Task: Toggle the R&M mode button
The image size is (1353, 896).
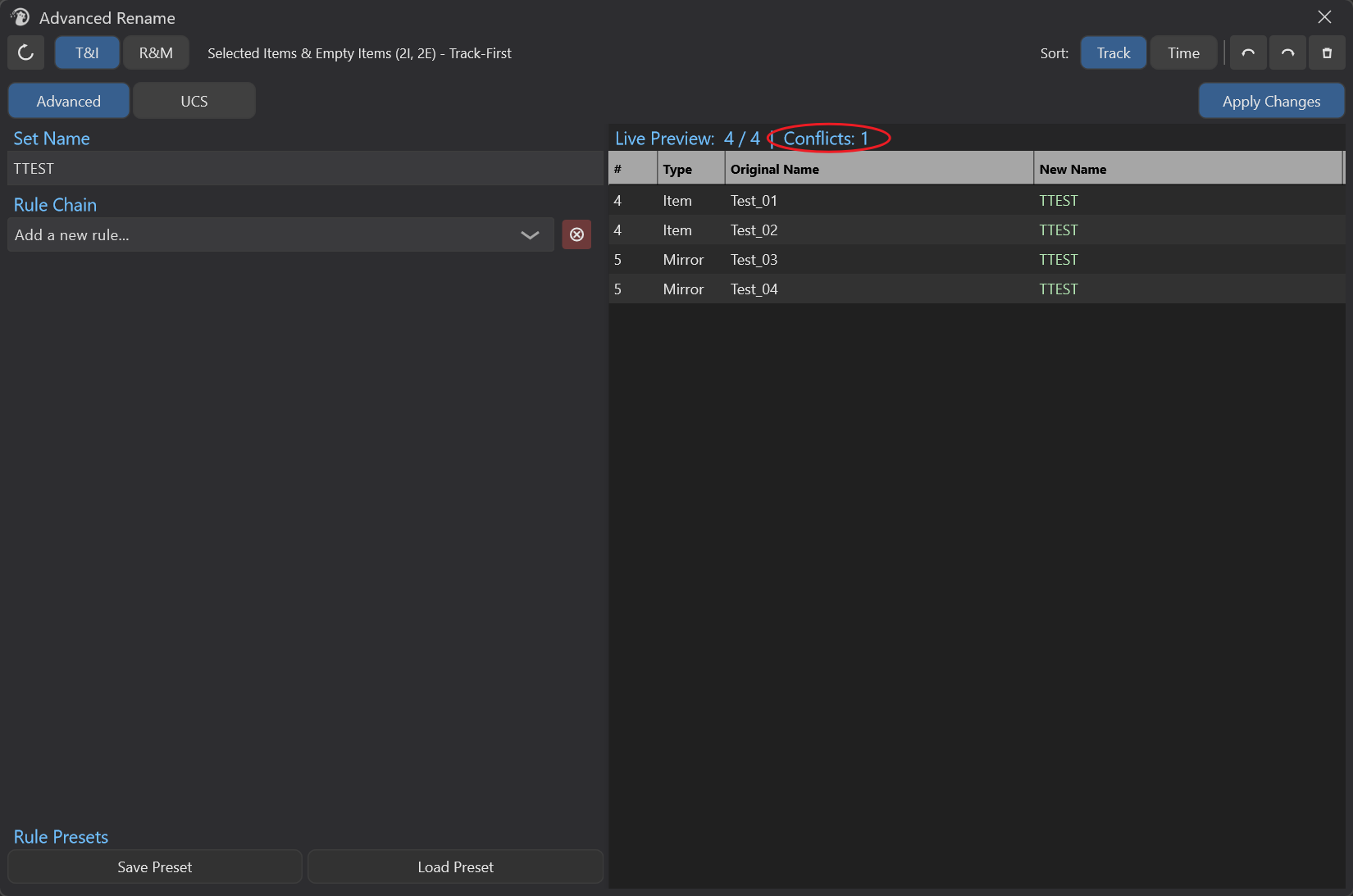Action: click(156, 53)
